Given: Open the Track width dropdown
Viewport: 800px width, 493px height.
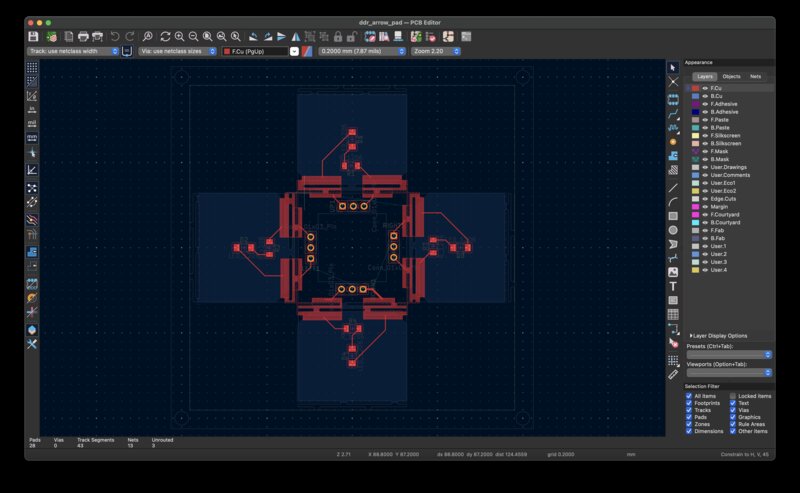Looking at the screenshot, I should click(x=75, y=51).
